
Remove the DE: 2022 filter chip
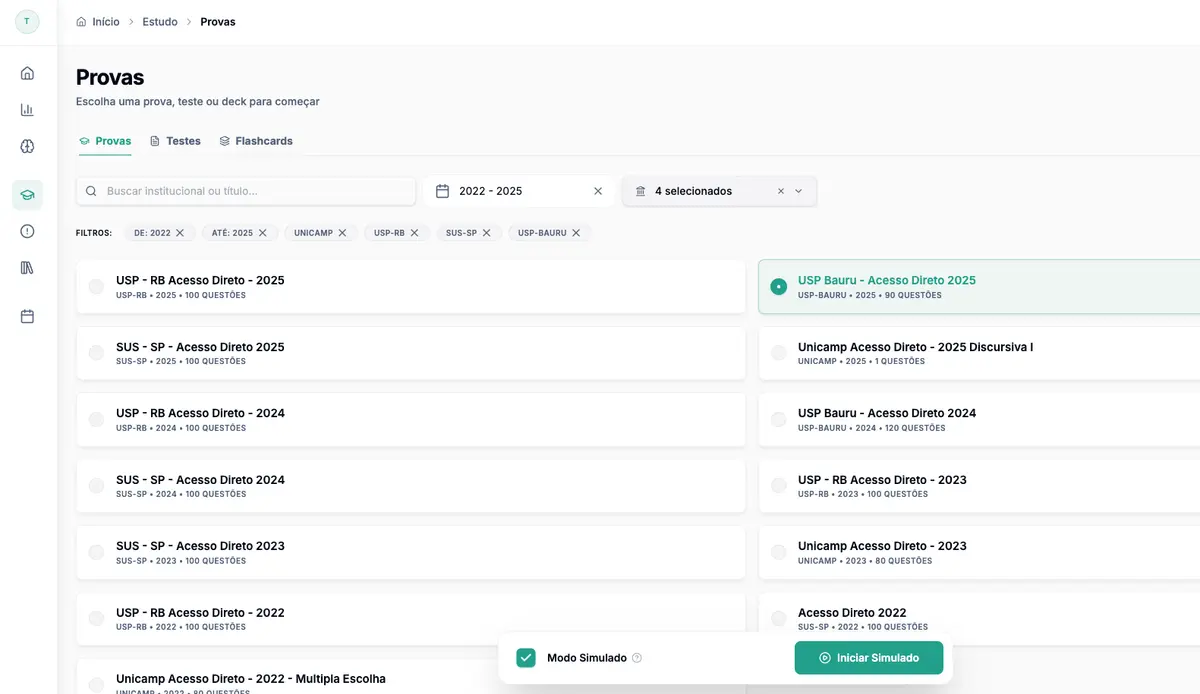[180, 233]
